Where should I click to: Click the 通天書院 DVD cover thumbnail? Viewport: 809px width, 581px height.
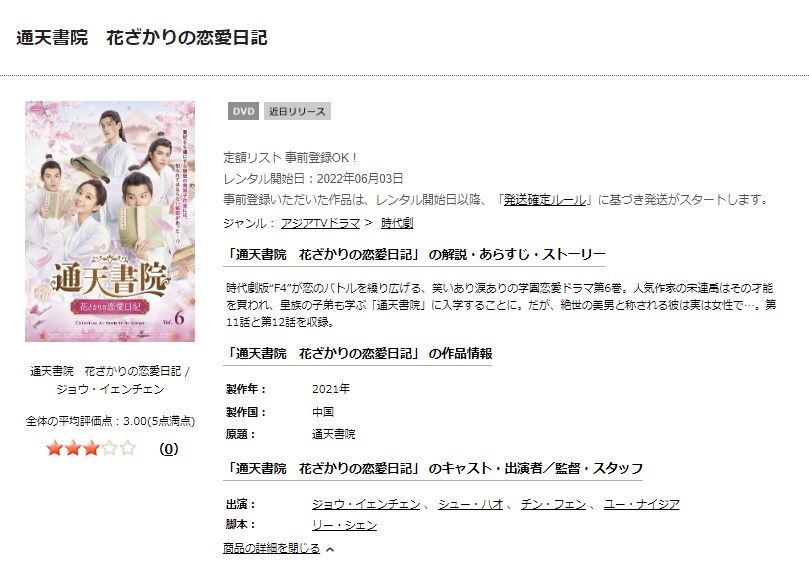pos(110,221)
